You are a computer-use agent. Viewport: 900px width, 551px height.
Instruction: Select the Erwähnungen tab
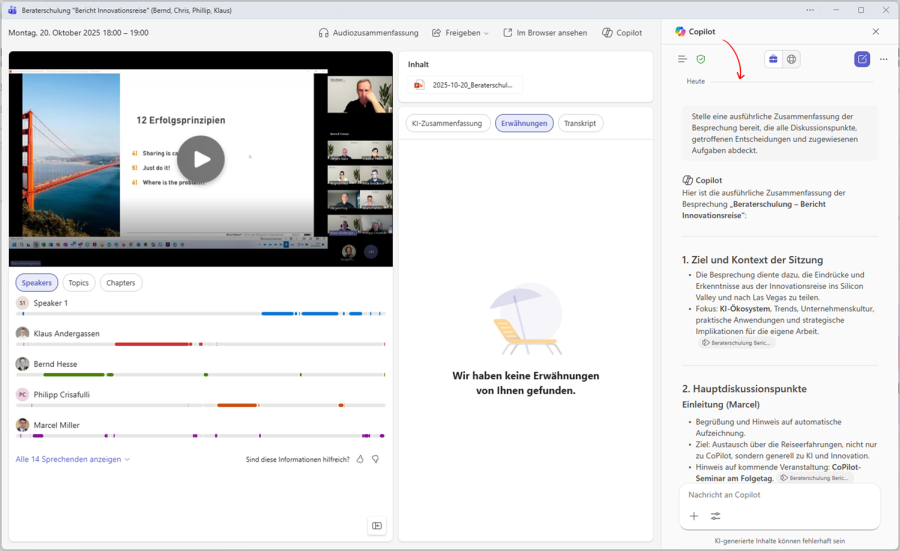pos(524,123)
